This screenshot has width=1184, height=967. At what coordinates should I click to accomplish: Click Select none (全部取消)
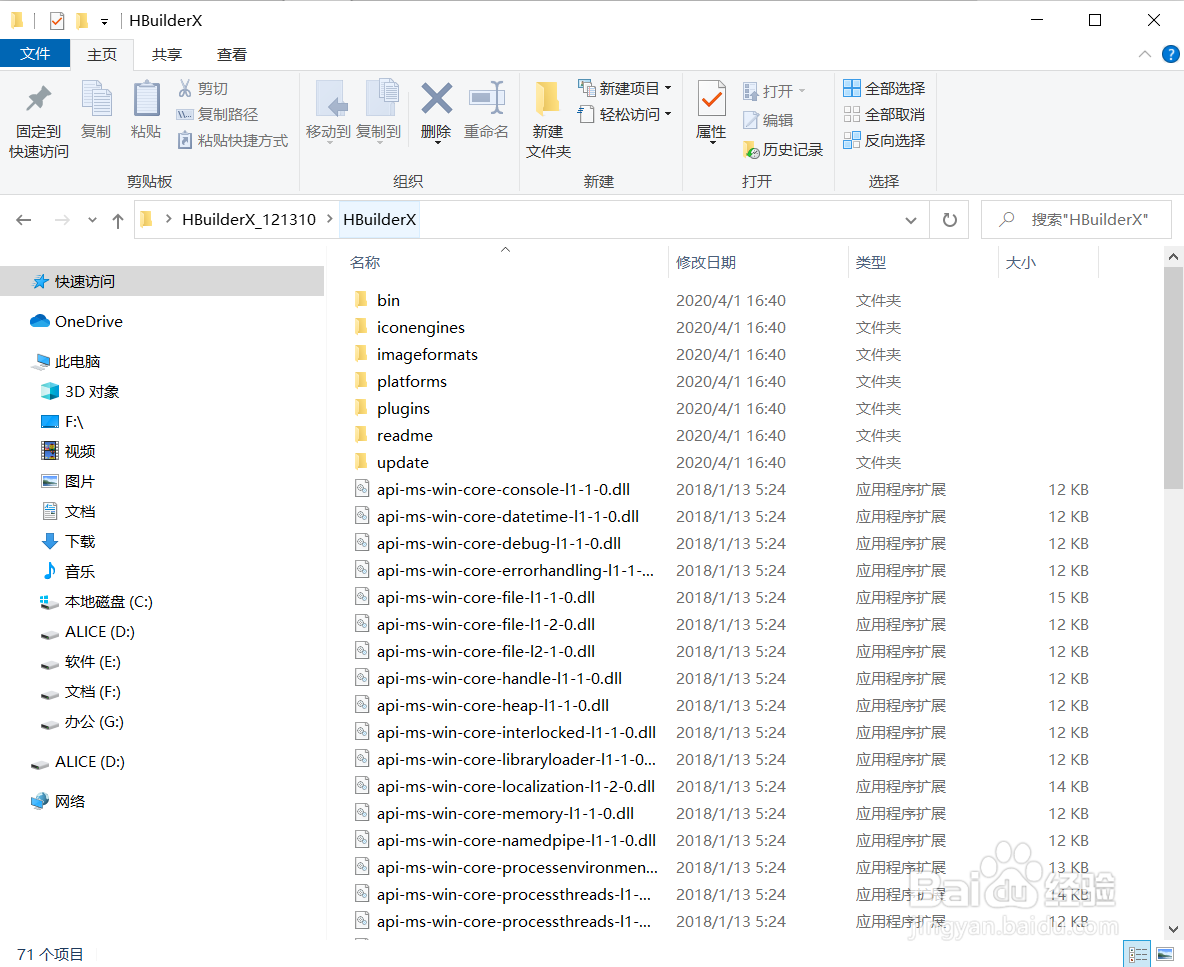click(x=884, y=114)
